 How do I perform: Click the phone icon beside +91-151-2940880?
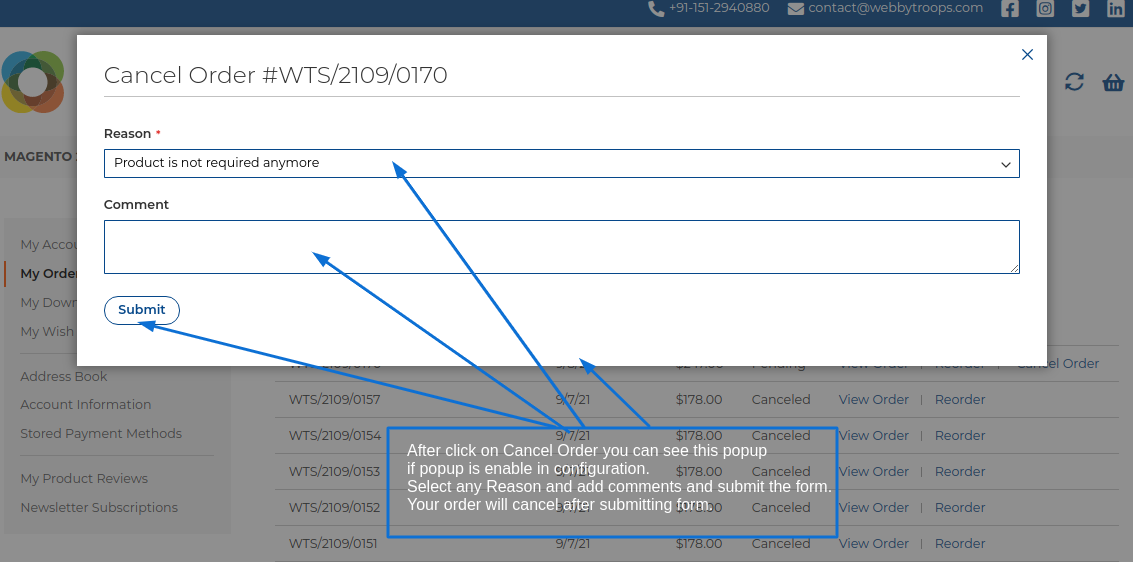[x=656, y=9]
